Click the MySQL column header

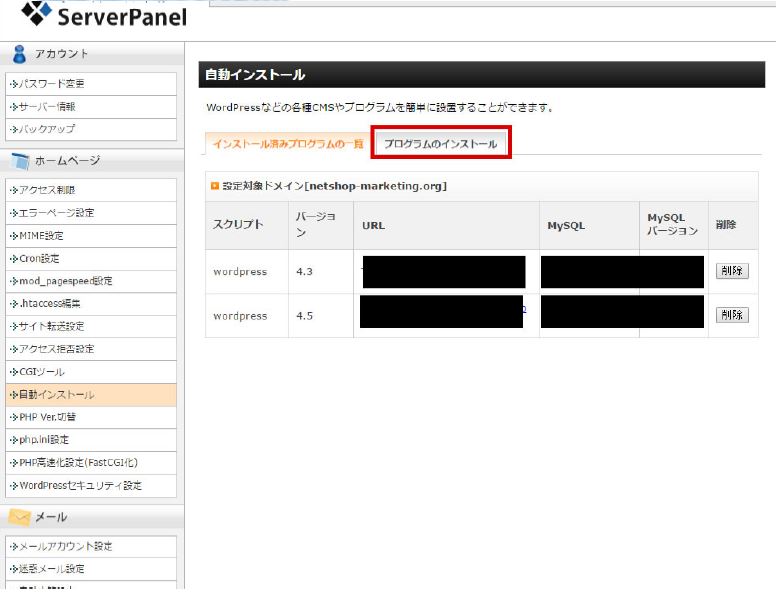click(589, 225)
